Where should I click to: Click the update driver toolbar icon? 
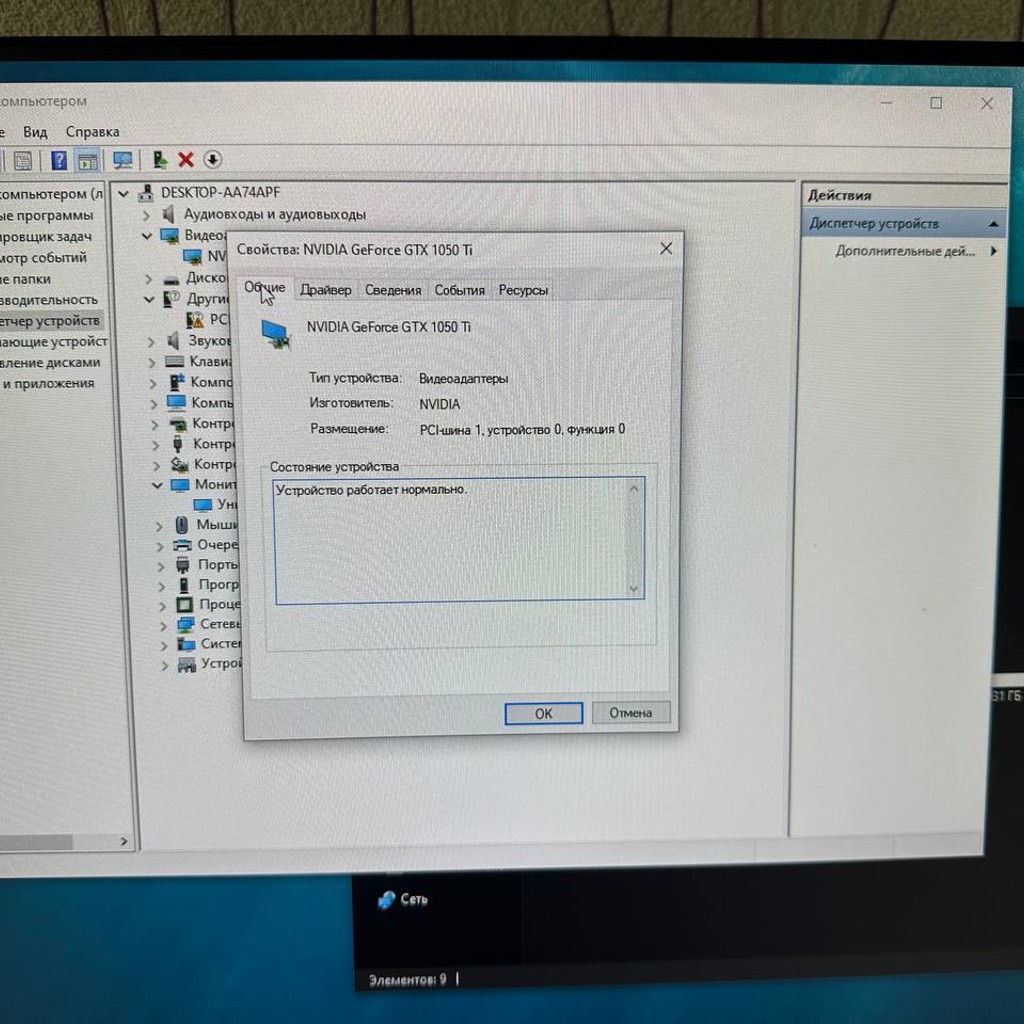pyautogui.click(x=160, y=159)
